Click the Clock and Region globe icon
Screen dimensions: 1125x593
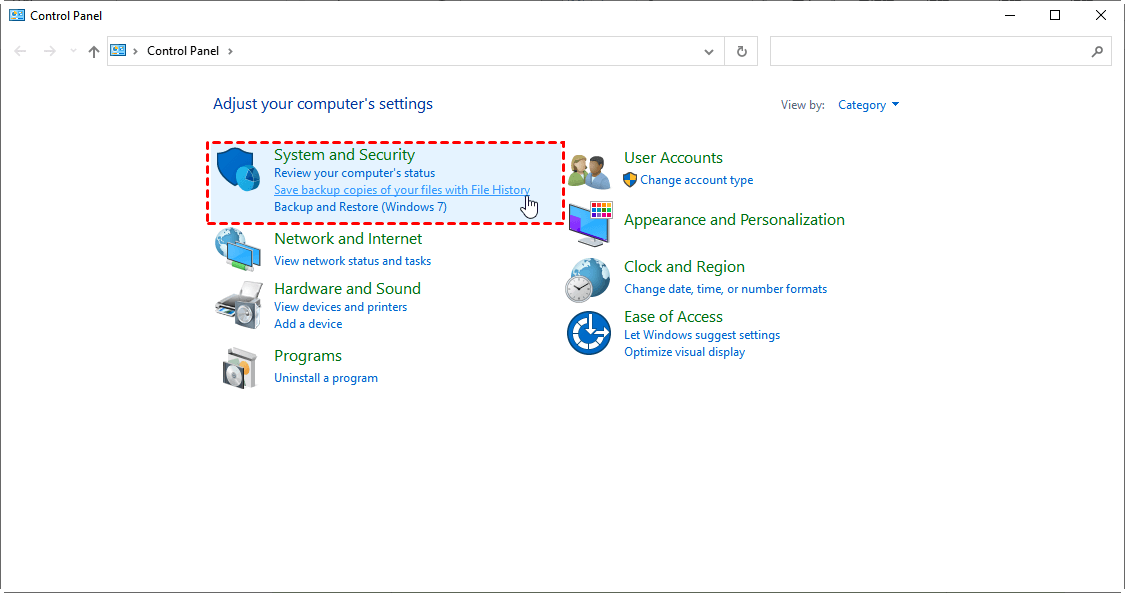tap(588, 279)
